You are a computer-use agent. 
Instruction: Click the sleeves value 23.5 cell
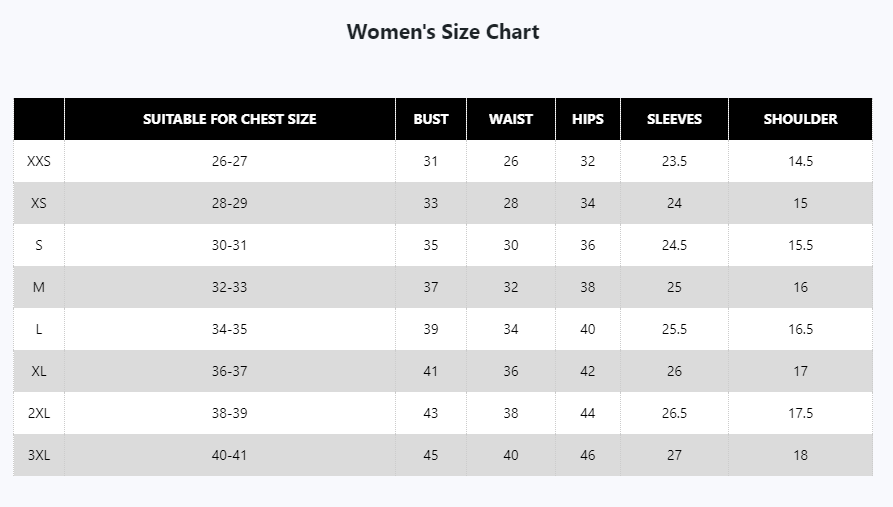coord(674,161)
